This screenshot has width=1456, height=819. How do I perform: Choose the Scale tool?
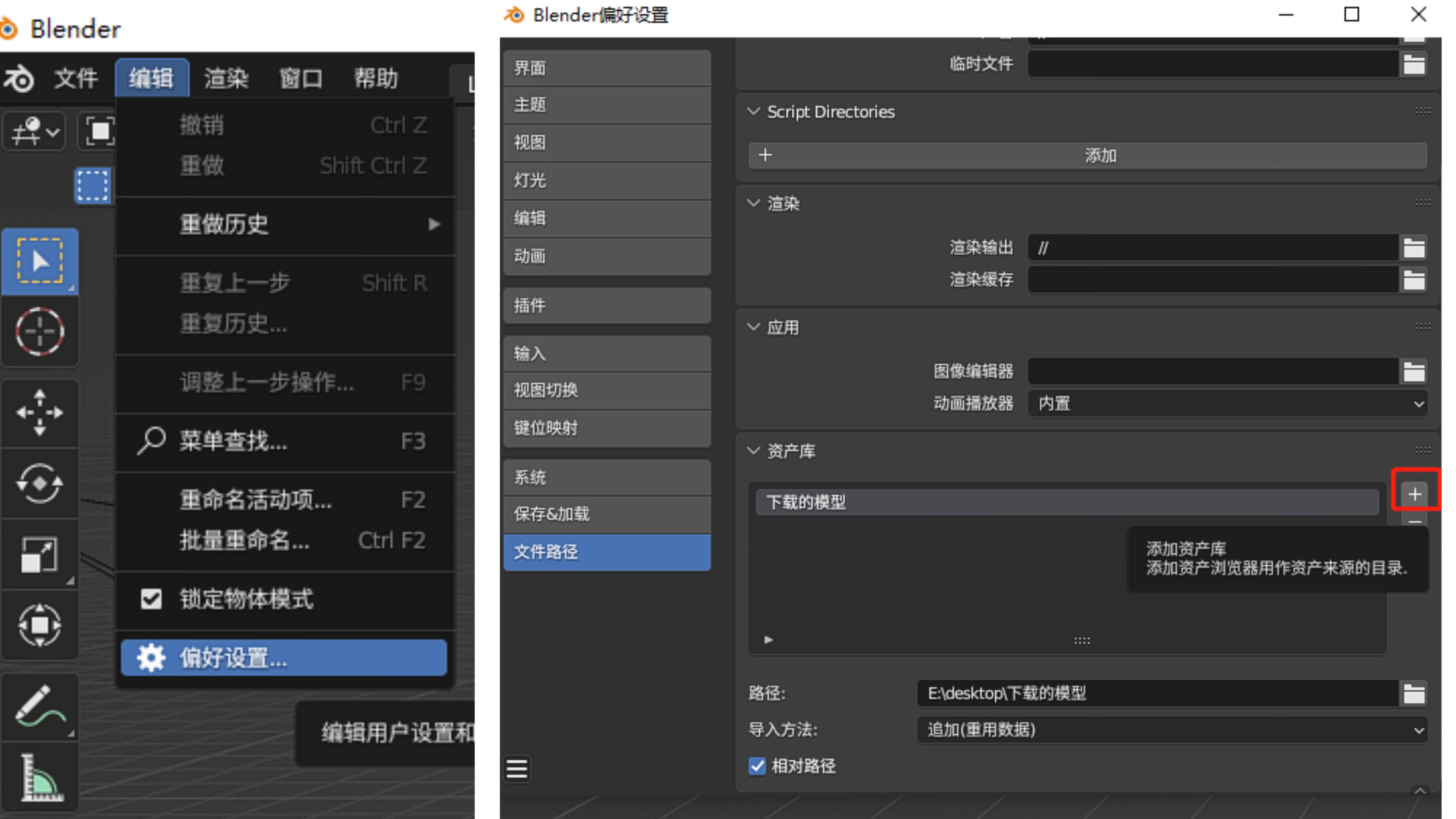click(x=39, y=554)
